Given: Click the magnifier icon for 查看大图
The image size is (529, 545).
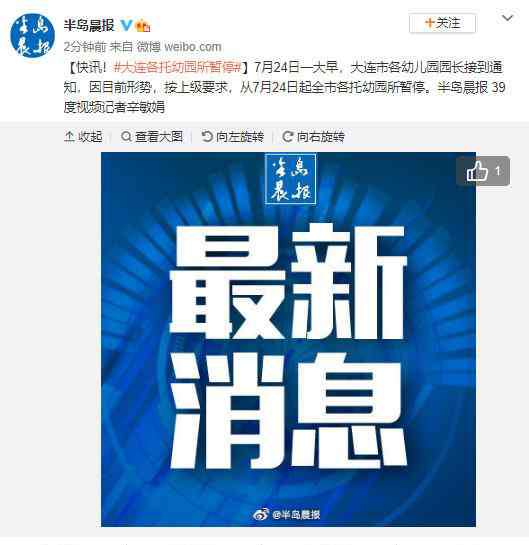Looking at the screenshot, I should (x=126, y=136).
